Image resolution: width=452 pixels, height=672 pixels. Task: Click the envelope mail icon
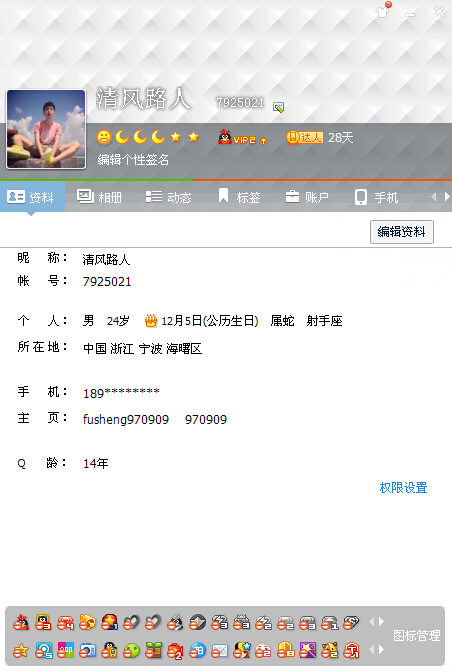click(x=219, y=651)
